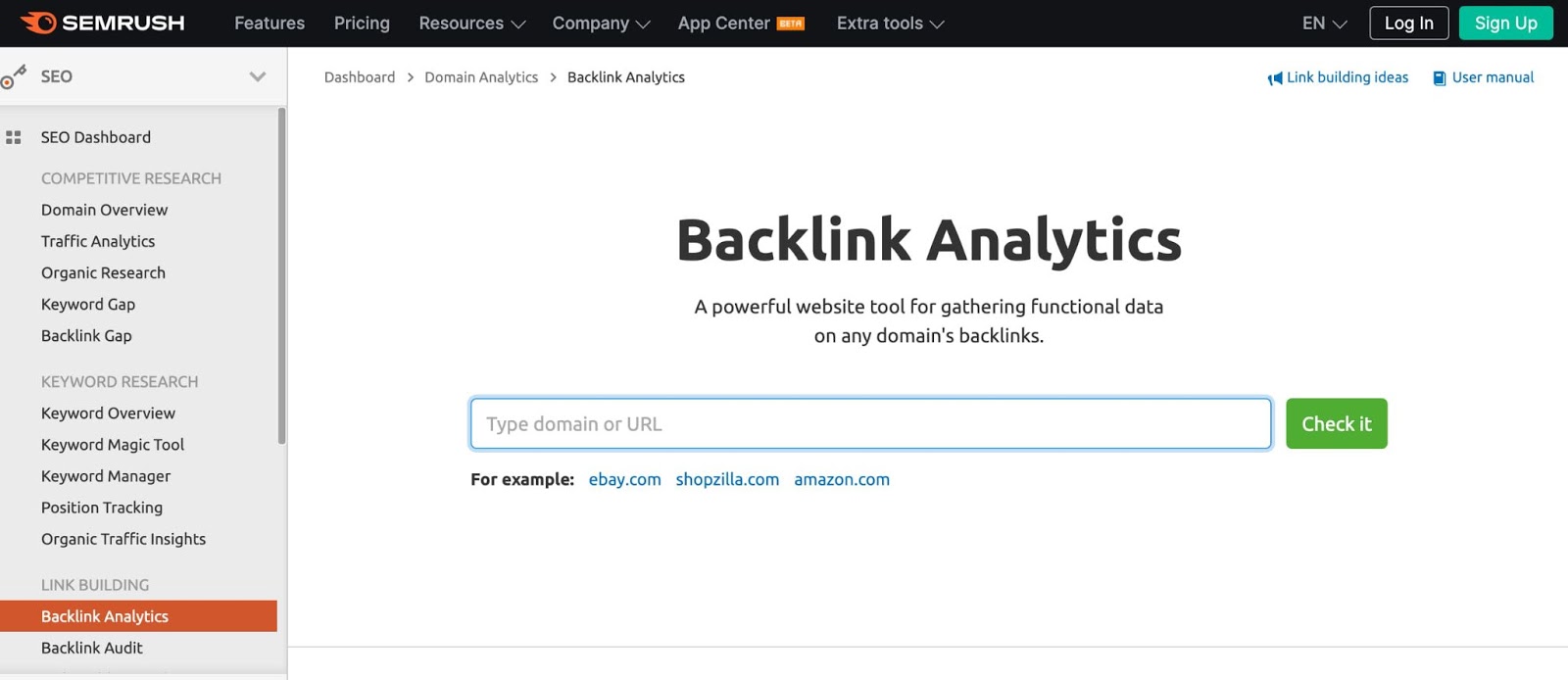Select highlighted Backlink Analytics sidebar item
The height and width of the screenshot is (680, 1568).
(138, 616)
